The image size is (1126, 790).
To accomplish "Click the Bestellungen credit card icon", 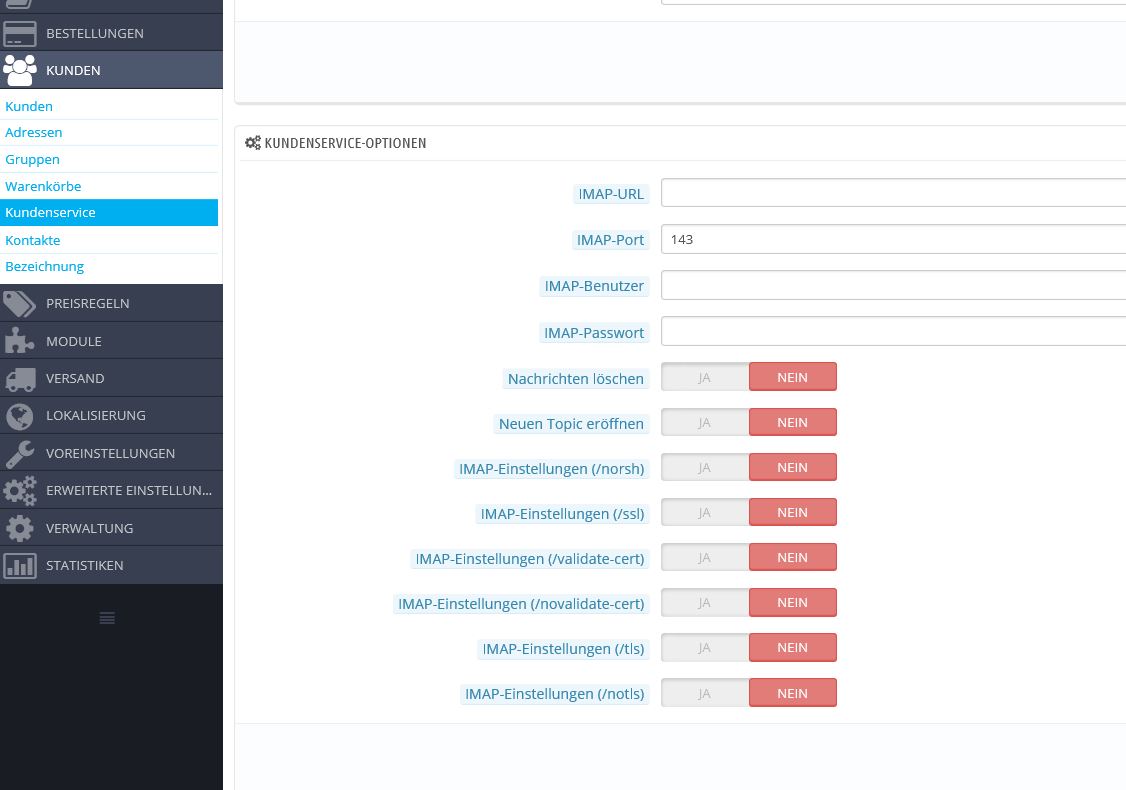I will pos(19,33).
